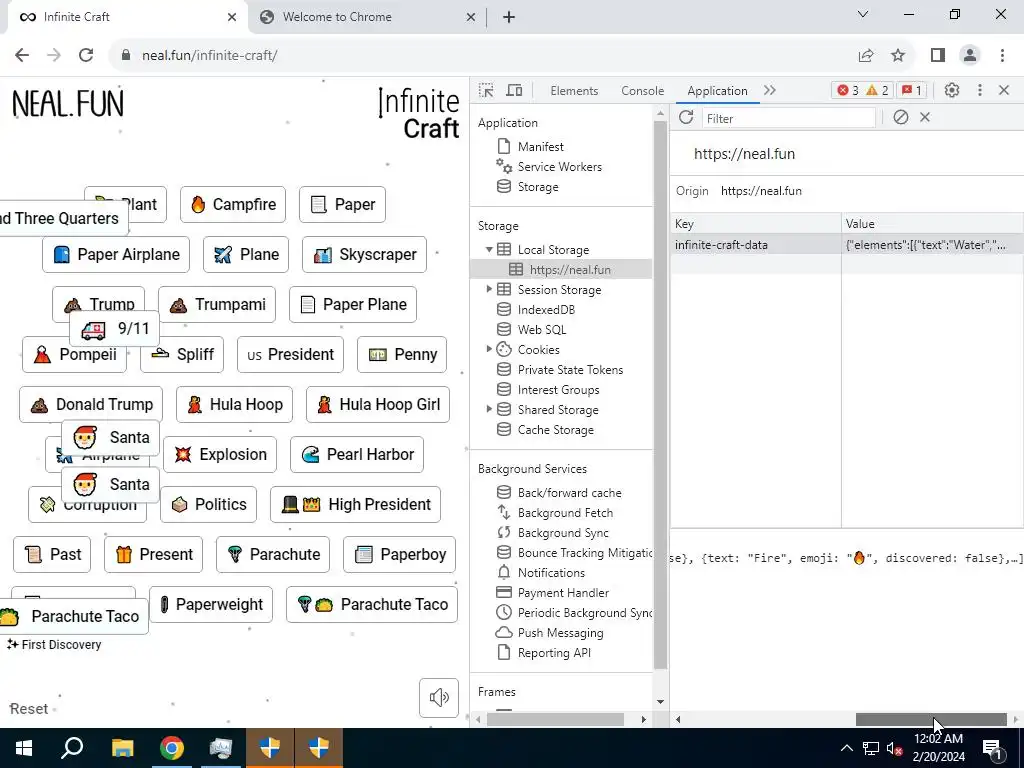Select https://neal.fun under Local Storage

click(x=560, y=269)
